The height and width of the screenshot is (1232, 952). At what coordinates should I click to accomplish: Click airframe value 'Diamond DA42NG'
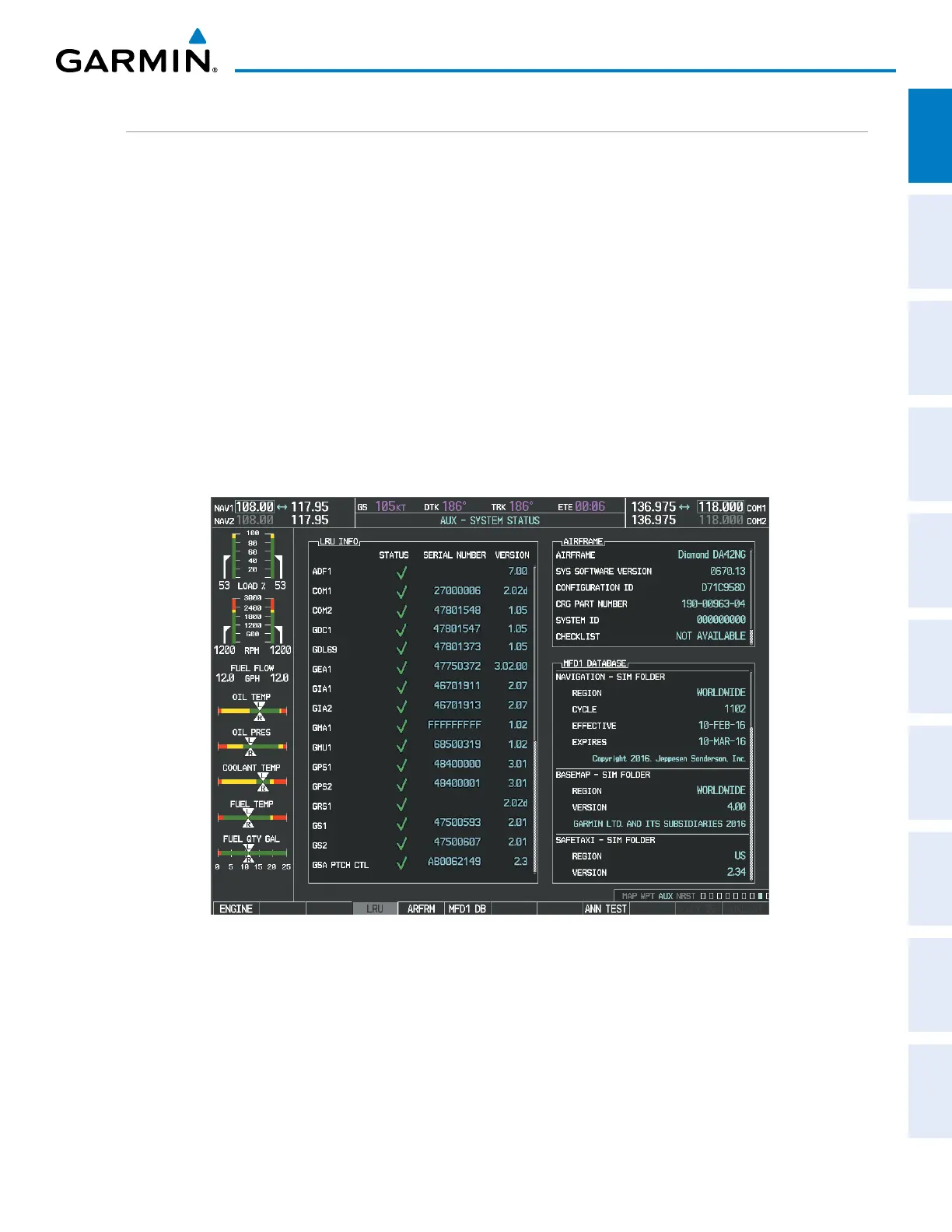point(712,555)
